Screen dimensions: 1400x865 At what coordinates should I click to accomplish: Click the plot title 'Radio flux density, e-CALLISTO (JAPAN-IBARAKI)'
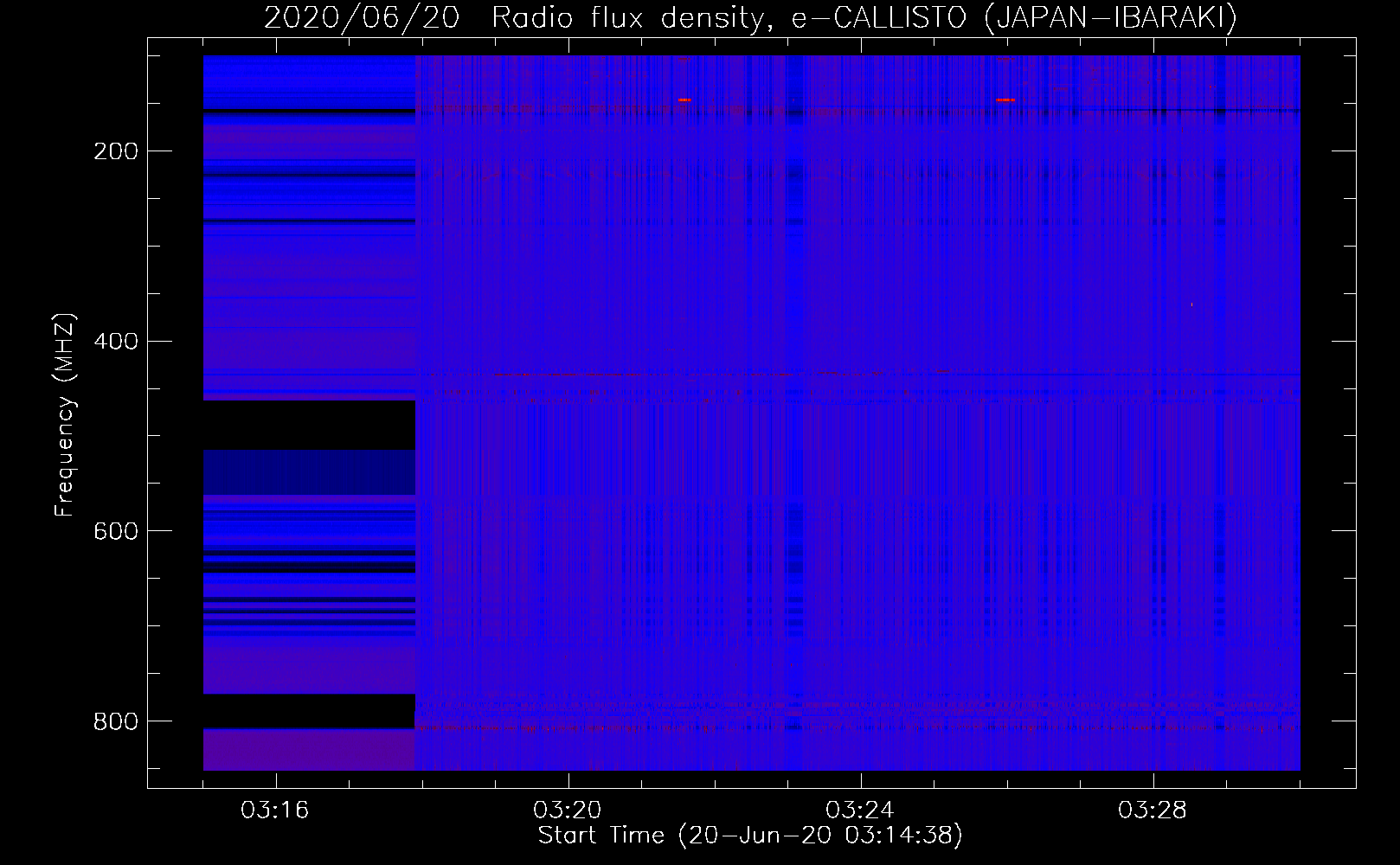point(864,18)
